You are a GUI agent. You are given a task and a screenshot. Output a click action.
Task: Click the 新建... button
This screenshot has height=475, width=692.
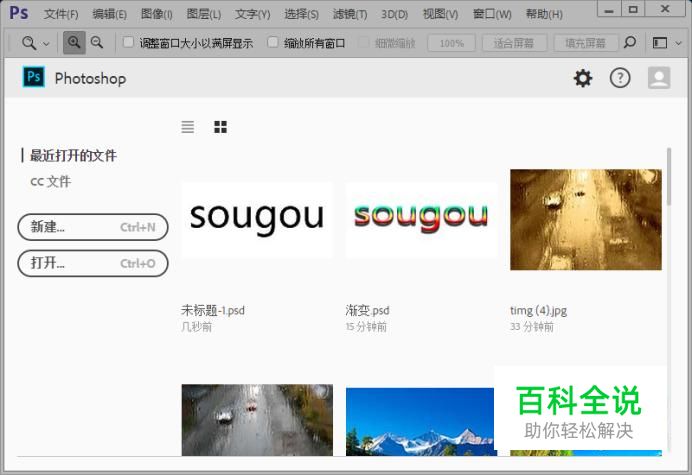tap(93, 227)
